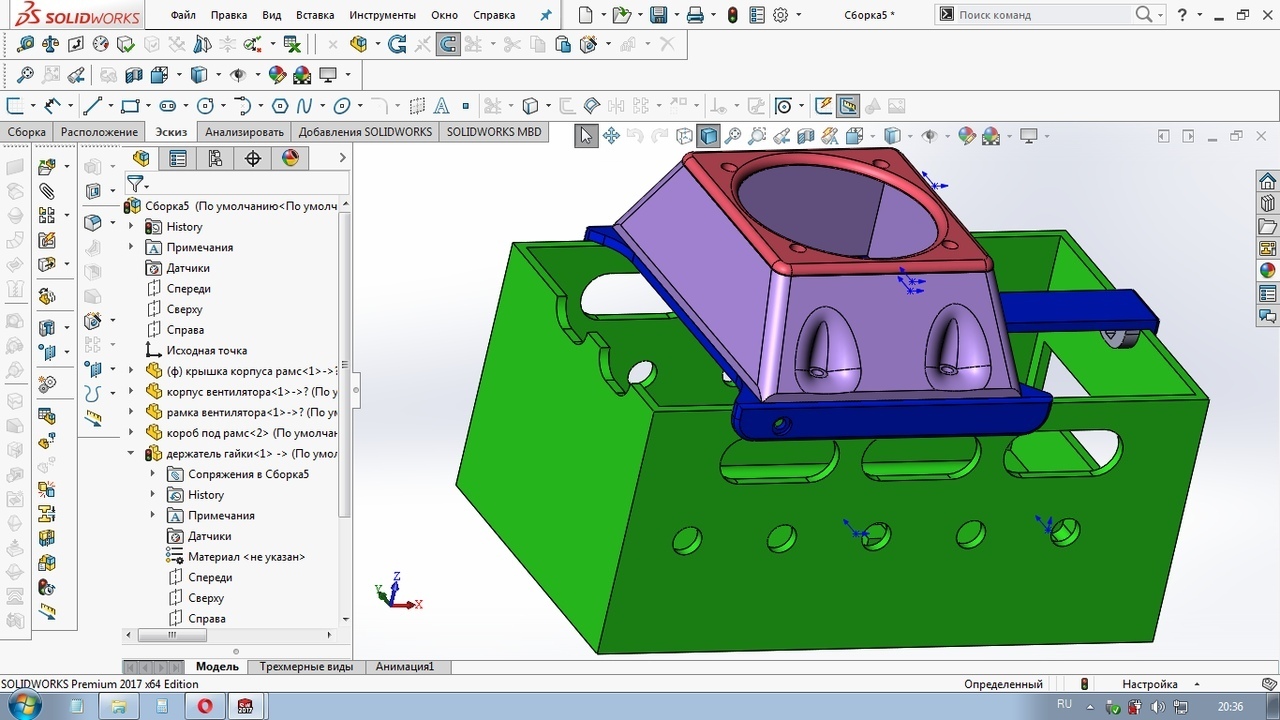Select the Corner Rectangle sketch tool
1280x720 pixels.
(130, 105)
